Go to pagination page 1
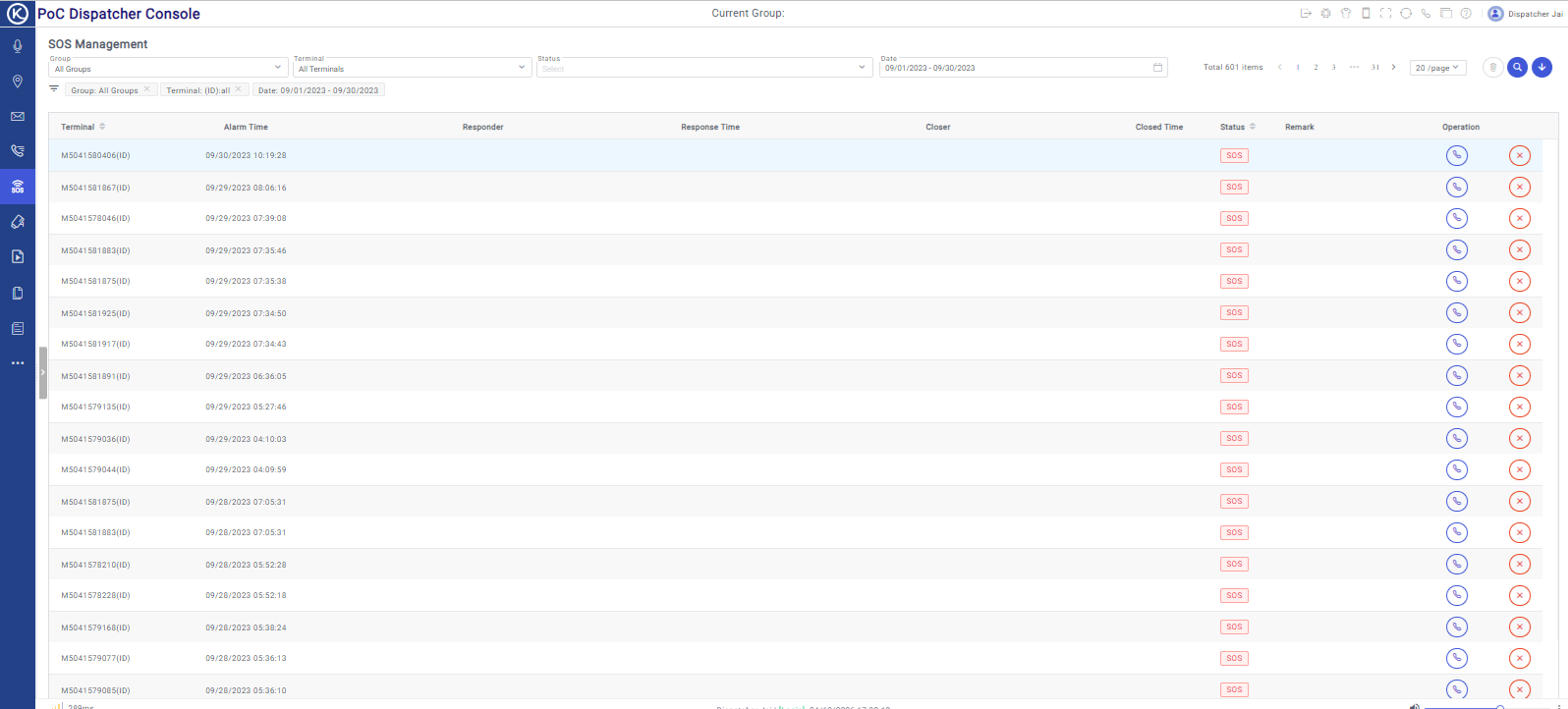This screenshot has height=709, width=1568. coord(1298,68)
